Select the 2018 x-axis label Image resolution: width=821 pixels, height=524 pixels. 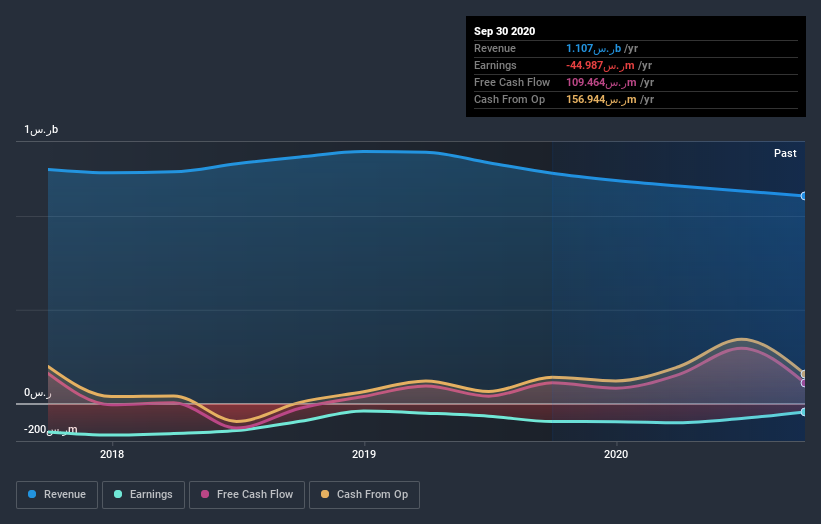[112, 454]
